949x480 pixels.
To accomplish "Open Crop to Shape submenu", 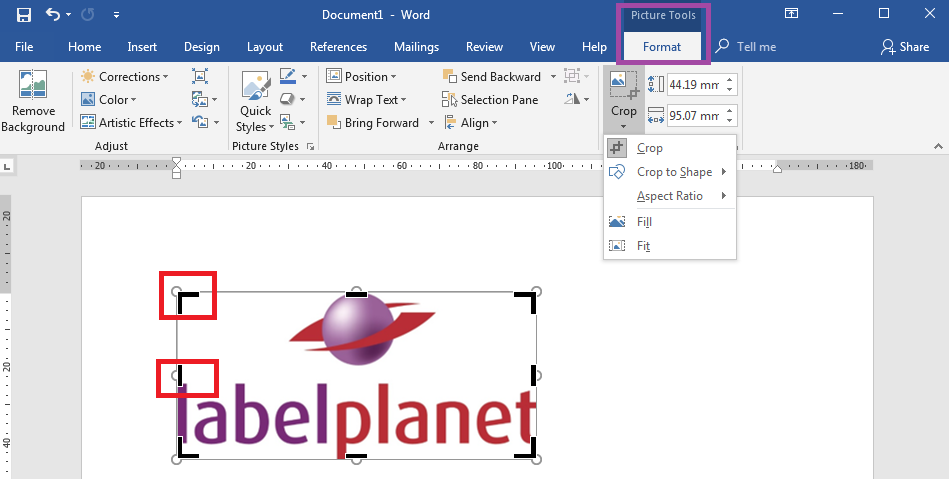I will (x=669, y=172).
